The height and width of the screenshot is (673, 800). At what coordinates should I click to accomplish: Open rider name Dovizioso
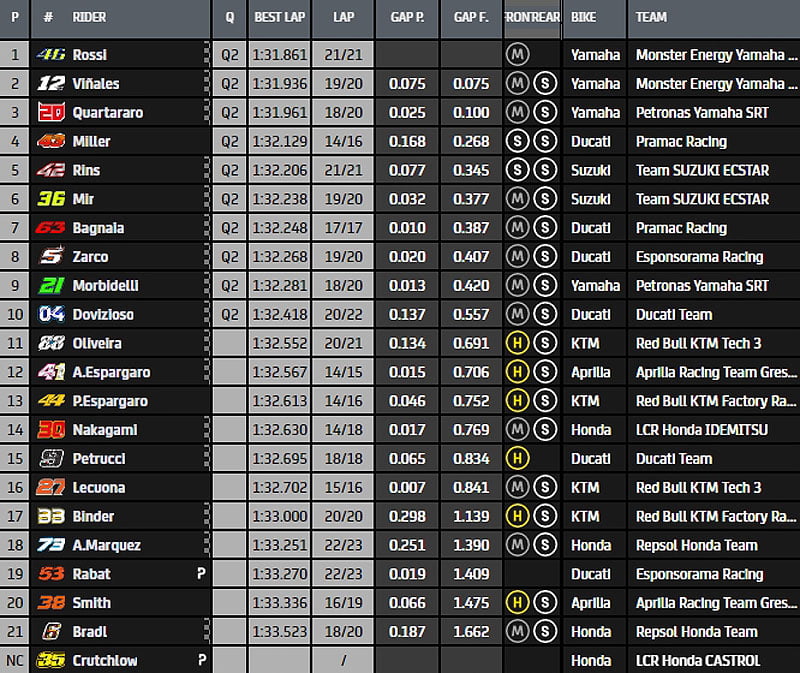click(103, 314)
